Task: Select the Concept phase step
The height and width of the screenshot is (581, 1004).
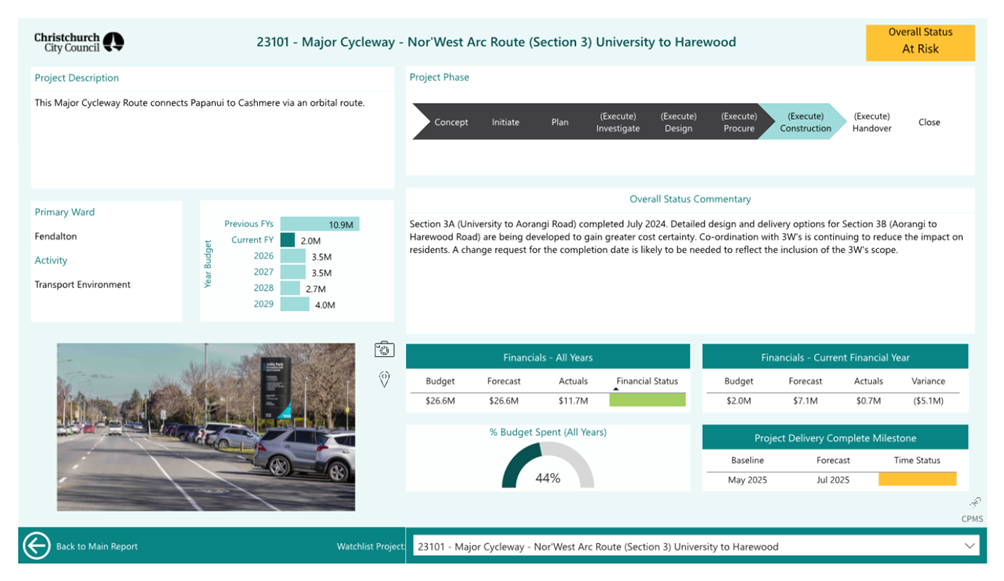Action: tap(451, 122)
